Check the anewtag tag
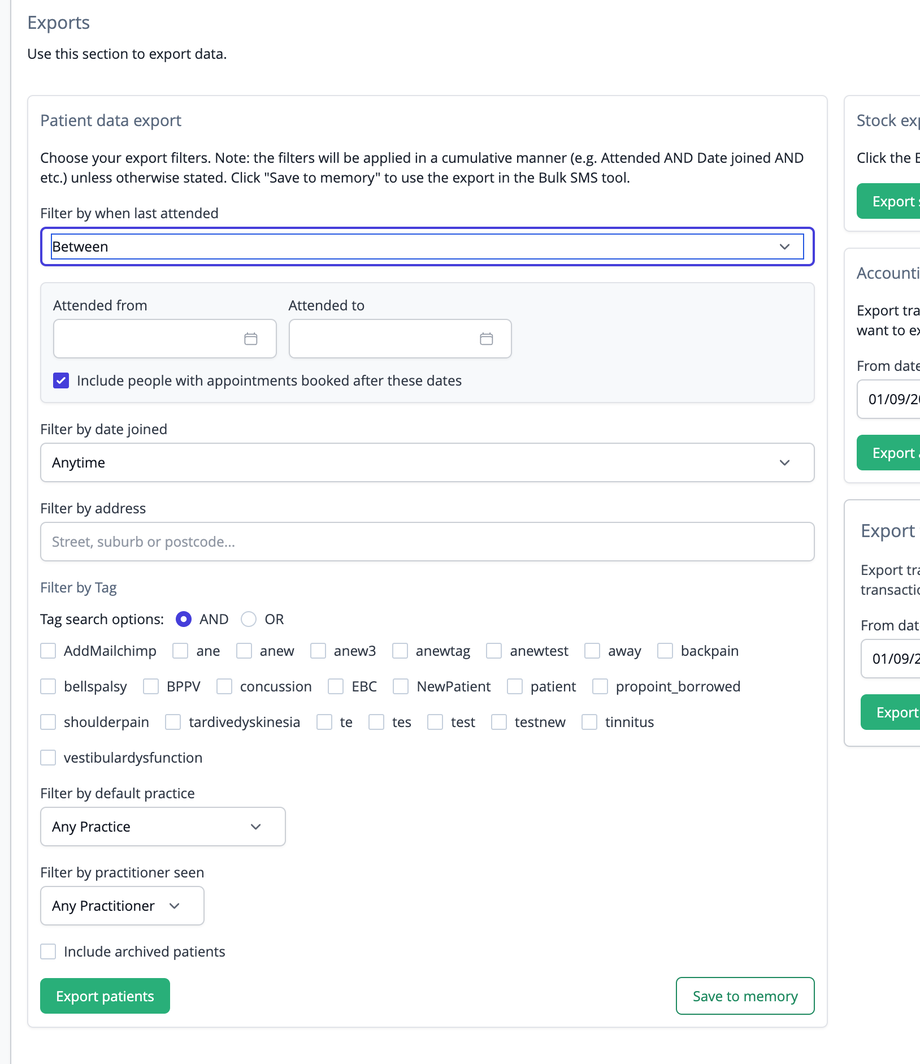This screenshot has width=920, height=1064. pos(400,651)
